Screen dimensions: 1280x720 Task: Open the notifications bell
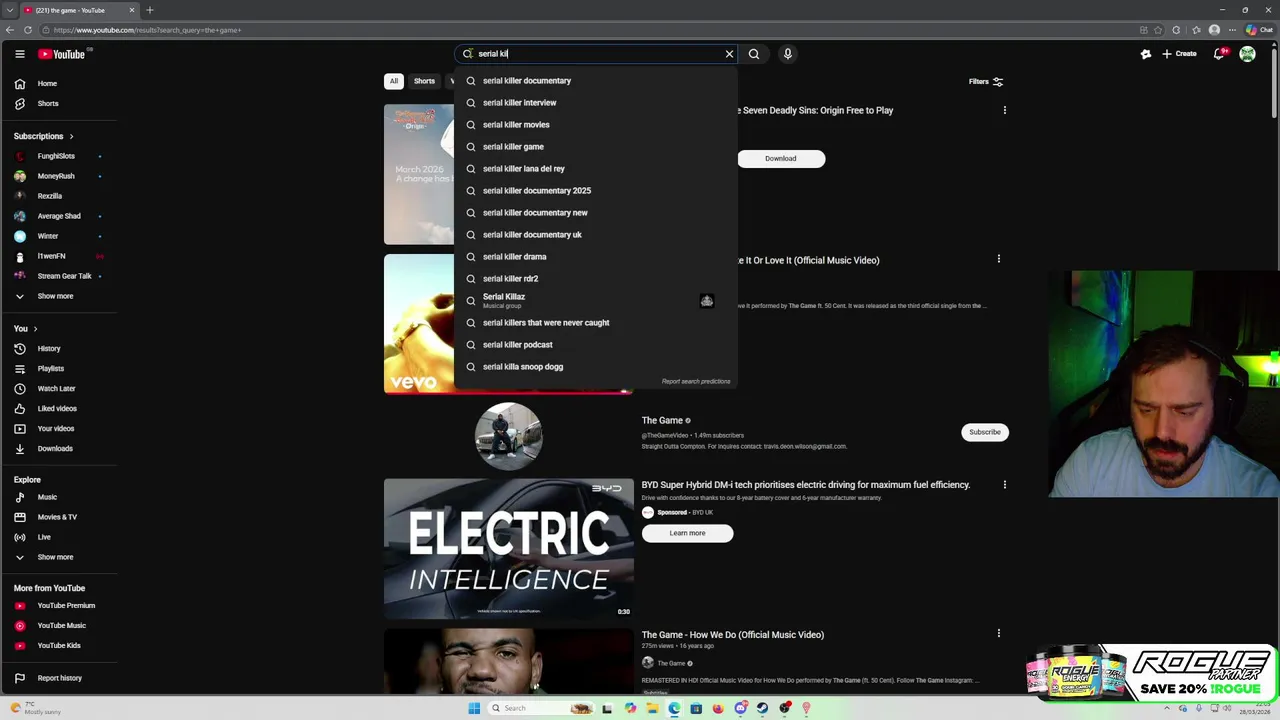tap(1219, 54)
